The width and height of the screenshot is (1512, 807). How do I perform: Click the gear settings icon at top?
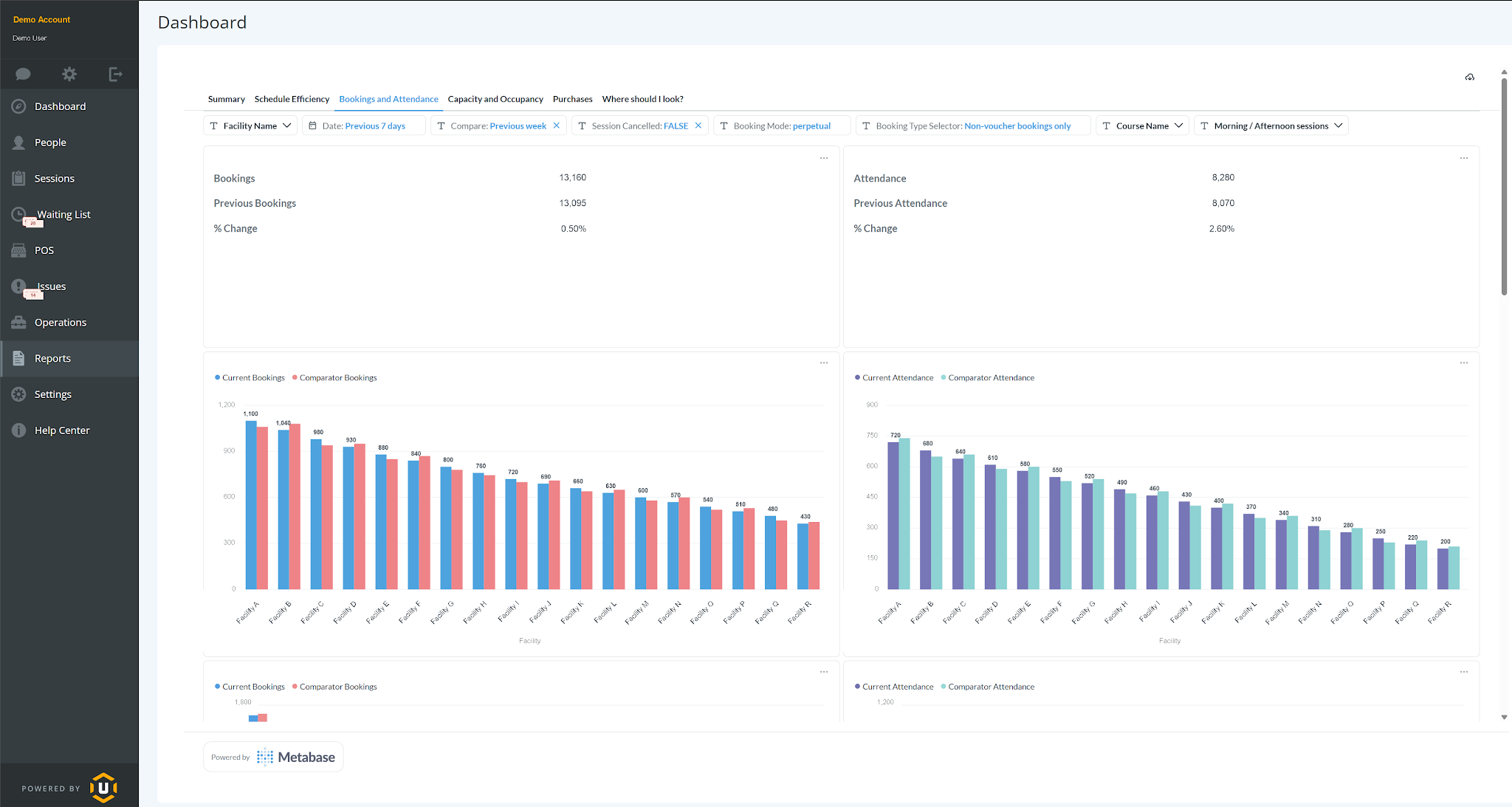(69, 74)
